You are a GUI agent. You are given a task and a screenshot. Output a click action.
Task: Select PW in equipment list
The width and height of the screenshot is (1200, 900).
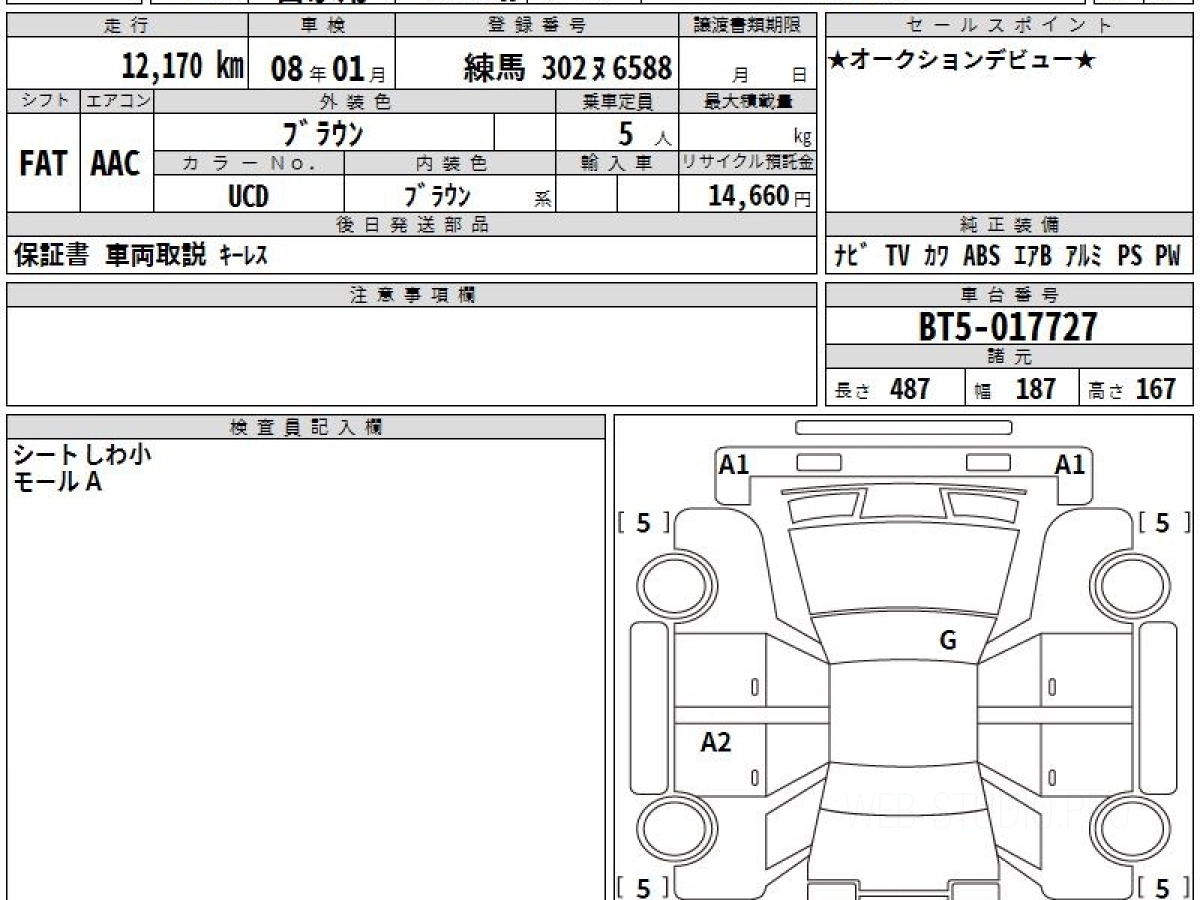pyautogui.click(x=1168, y=256)
